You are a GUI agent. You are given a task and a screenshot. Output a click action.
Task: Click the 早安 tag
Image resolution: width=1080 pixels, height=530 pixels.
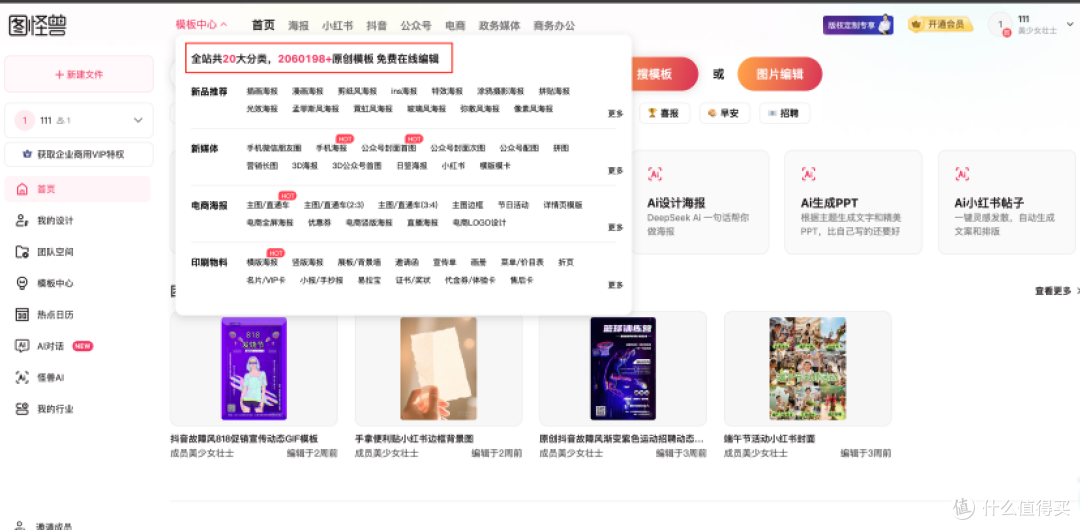click(x=723, y=113)
